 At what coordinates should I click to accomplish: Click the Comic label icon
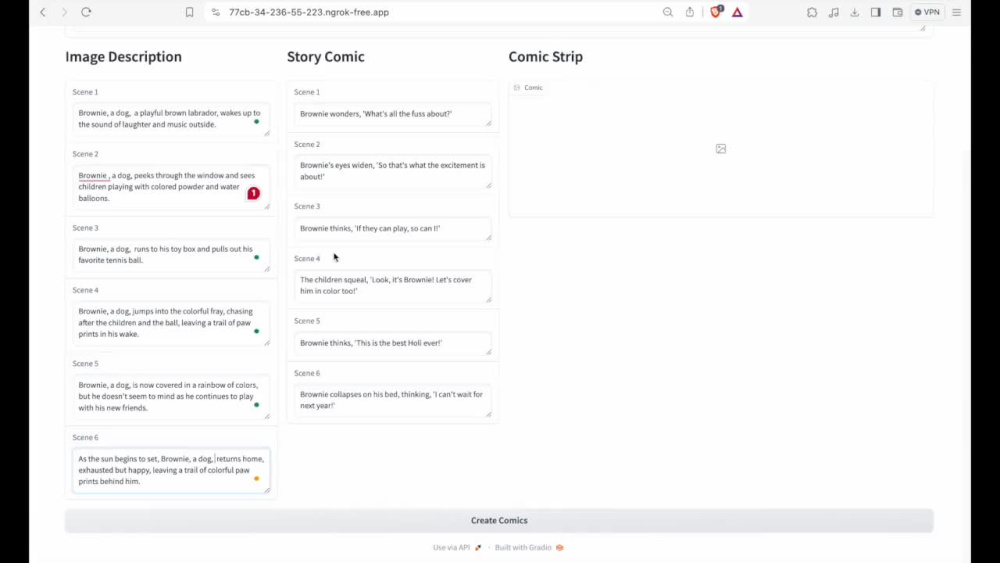coord(517,87)
